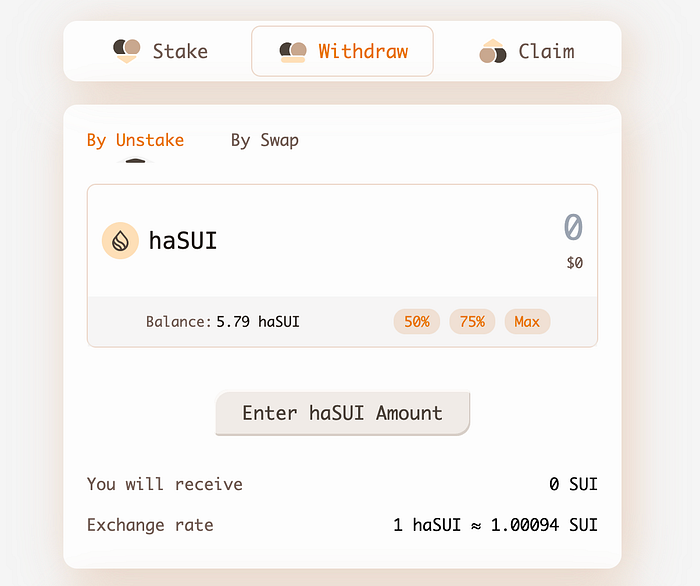
Task: Click the haSUI droplet token icon
Action: point(120,240)
